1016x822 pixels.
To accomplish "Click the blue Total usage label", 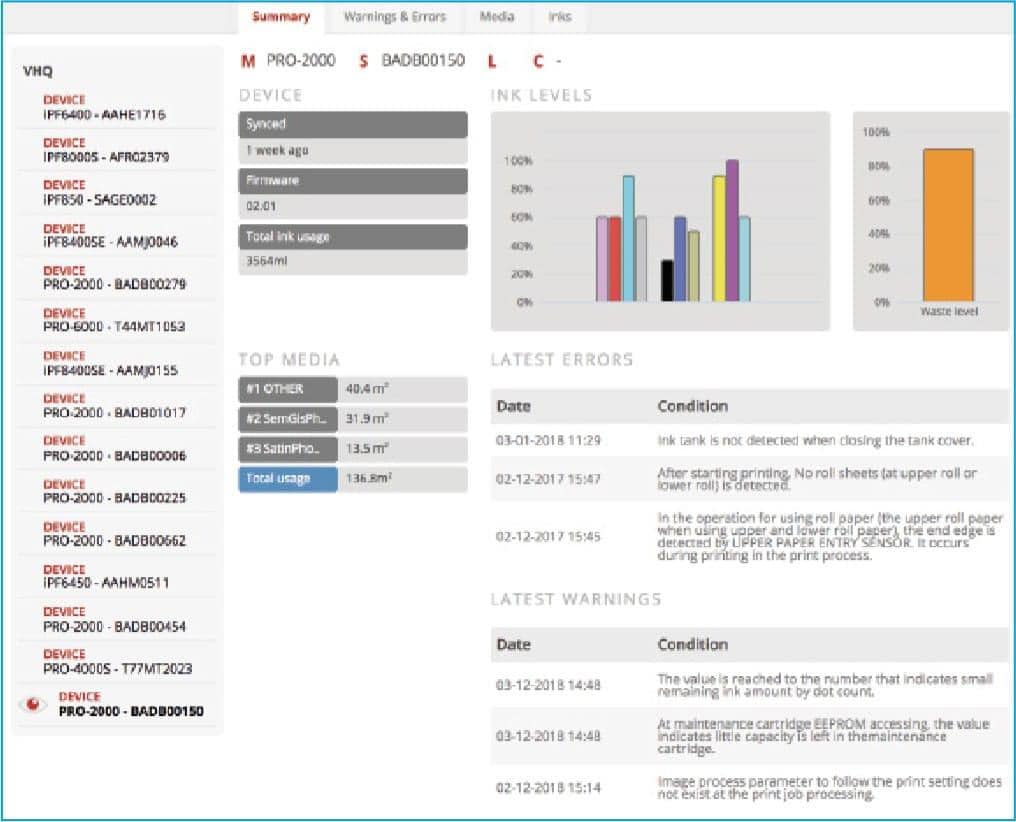I will (288, 479).
